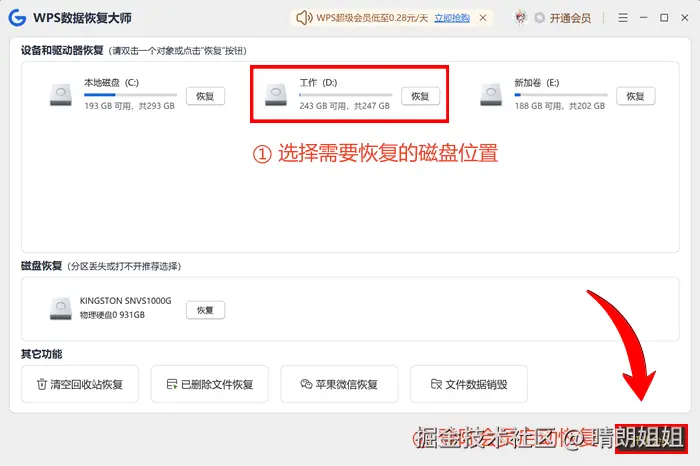Click 恢复 button for 工作 (D:)
The width and height of the screenshot is (700, 466).
click(421, 96)
